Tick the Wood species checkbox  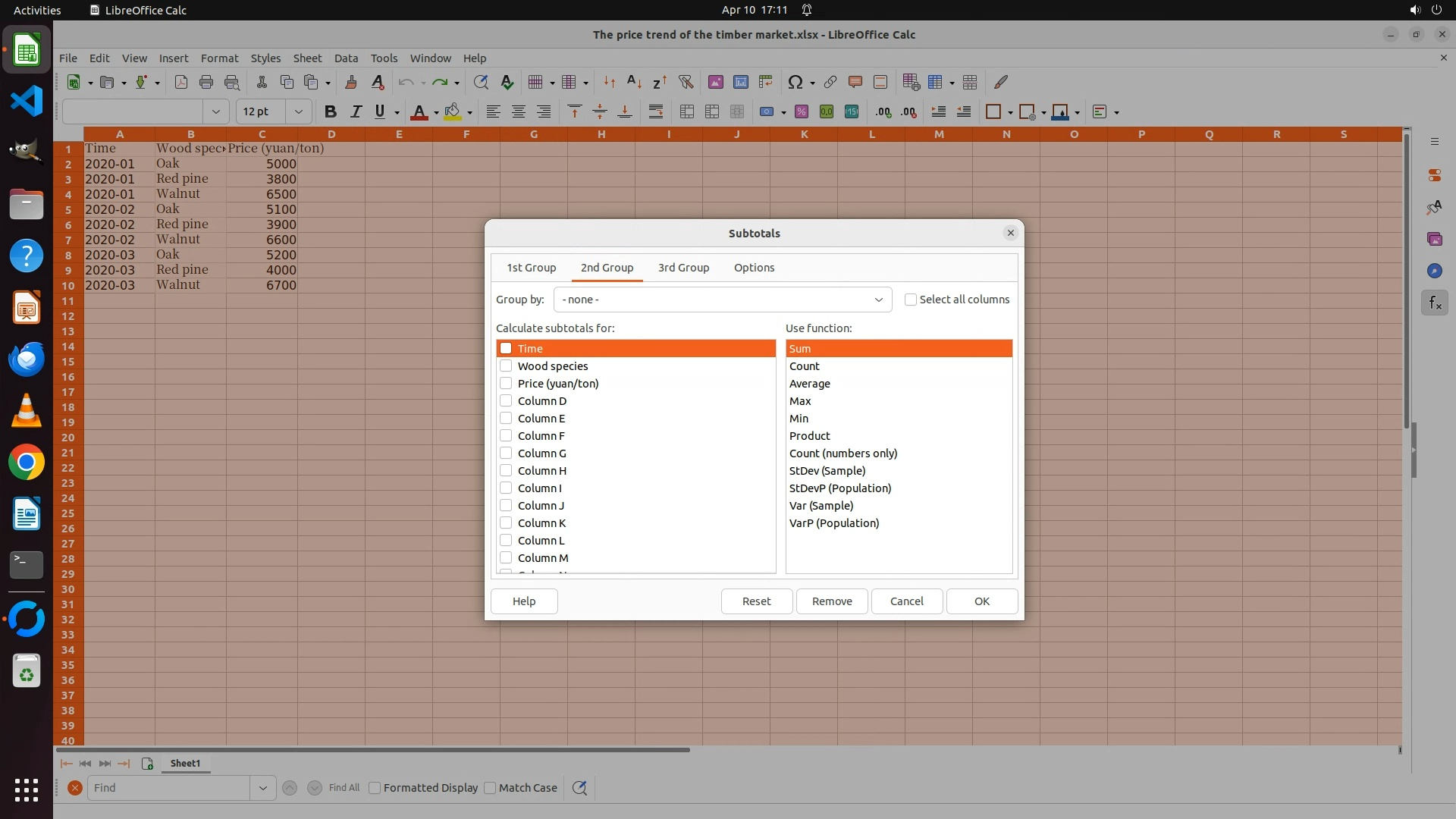tap(506, 366)
